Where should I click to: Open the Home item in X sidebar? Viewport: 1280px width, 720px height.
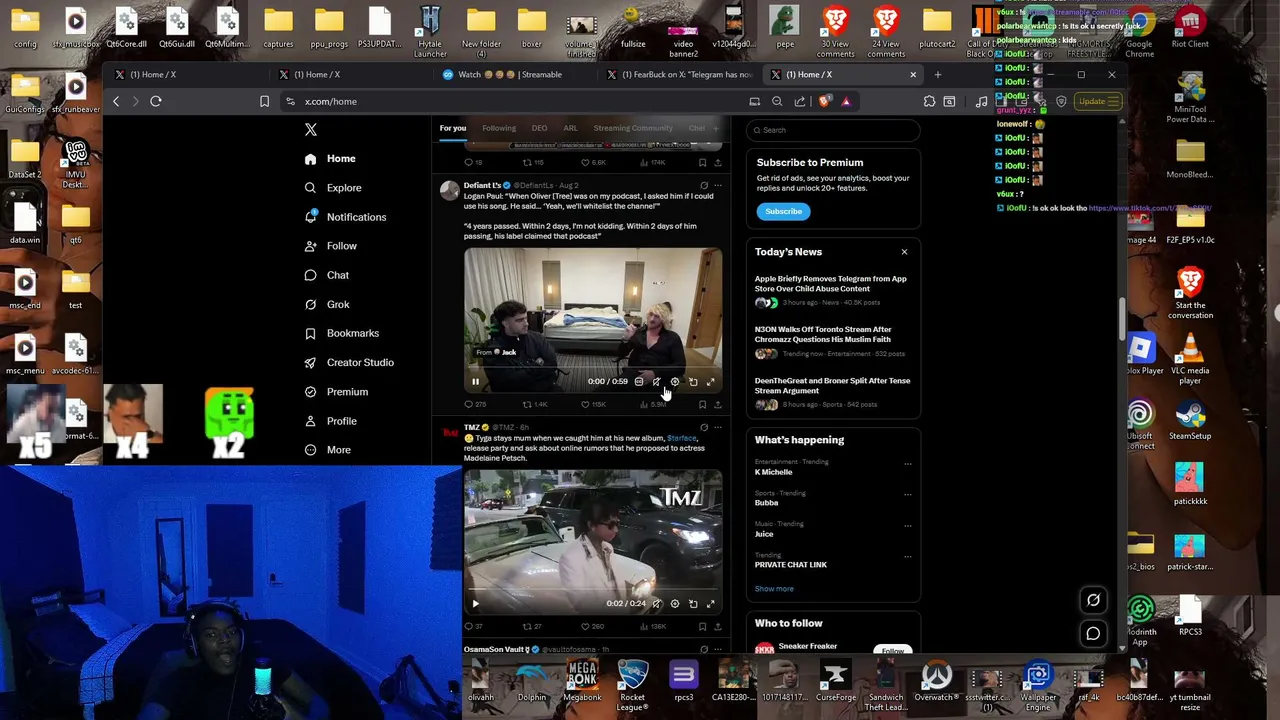click(331, 159)
